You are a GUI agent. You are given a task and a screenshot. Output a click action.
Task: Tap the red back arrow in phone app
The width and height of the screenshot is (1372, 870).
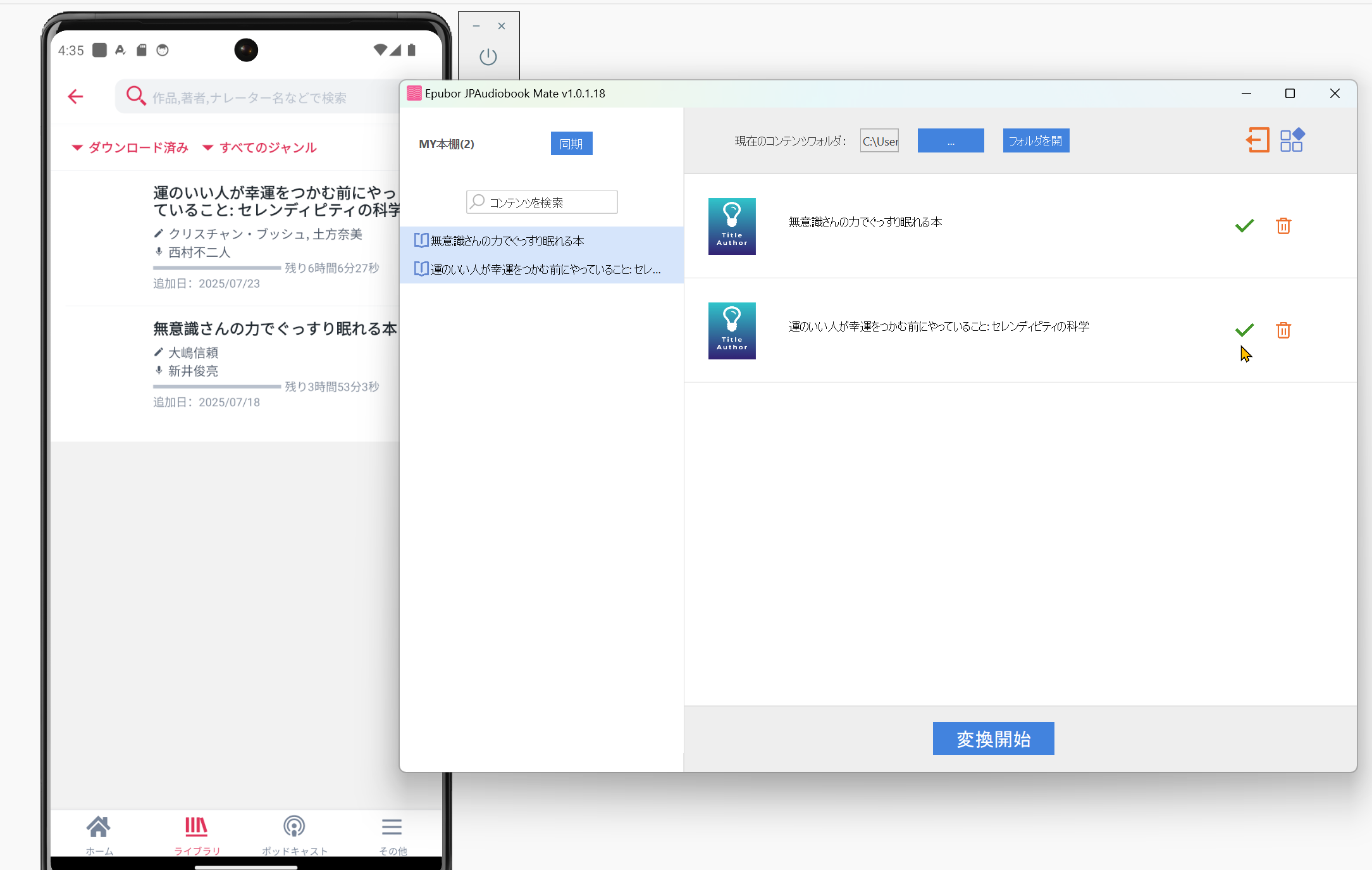75,96
